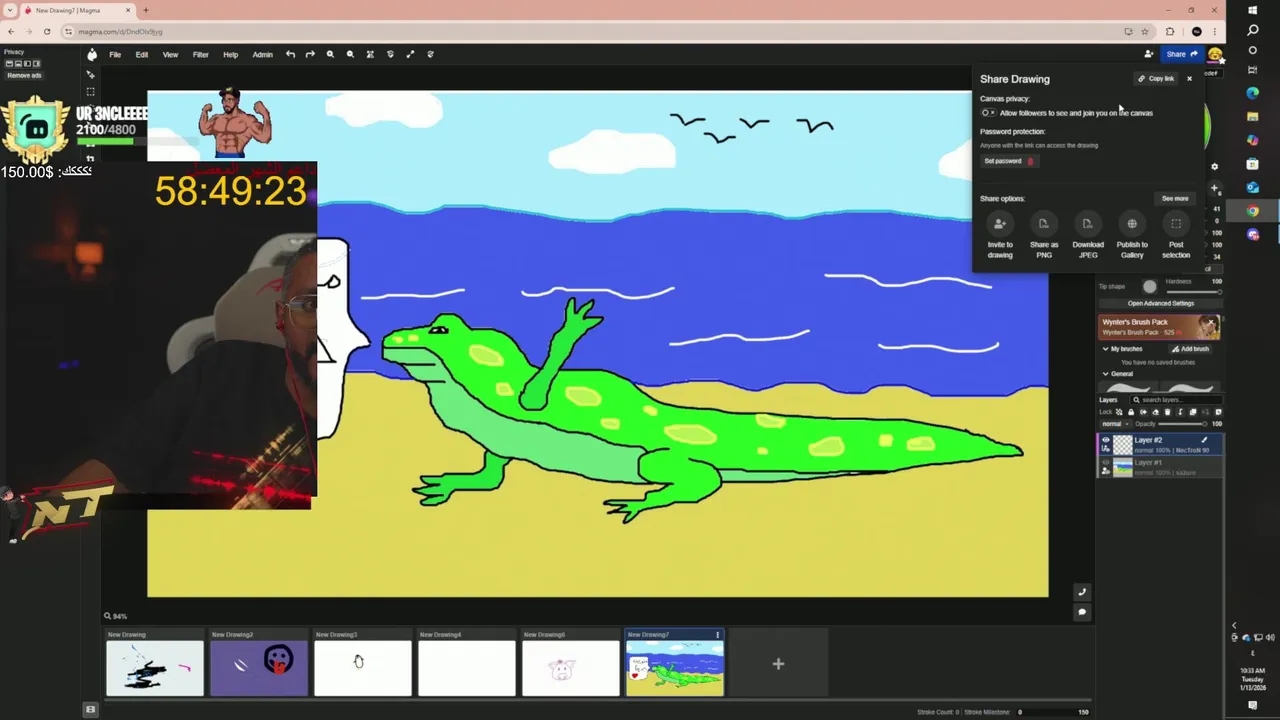Image resolution: width=1280 pixels, height=720 pixels.
Task: Undo the last stroke
Action: click(290, 54)
